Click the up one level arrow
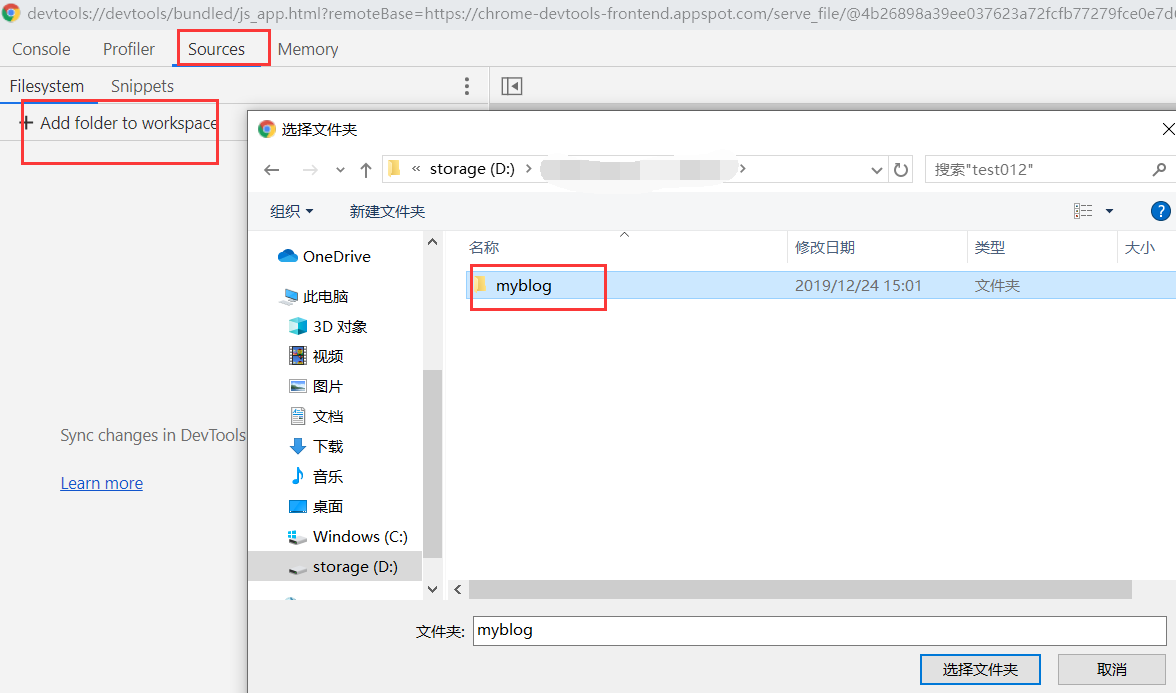The width and height of the screenshot is (1176, 693). [366, 169]
